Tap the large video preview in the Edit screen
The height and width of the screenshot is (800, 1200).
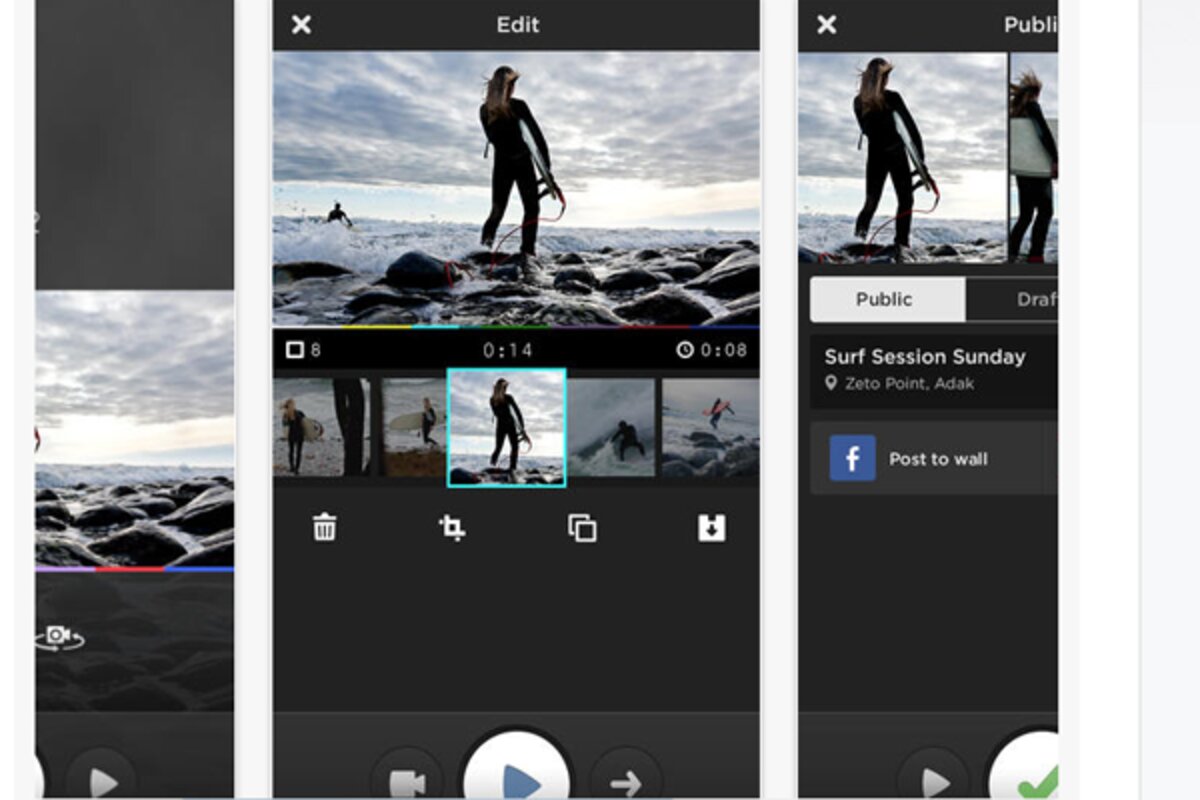[516, 189]
